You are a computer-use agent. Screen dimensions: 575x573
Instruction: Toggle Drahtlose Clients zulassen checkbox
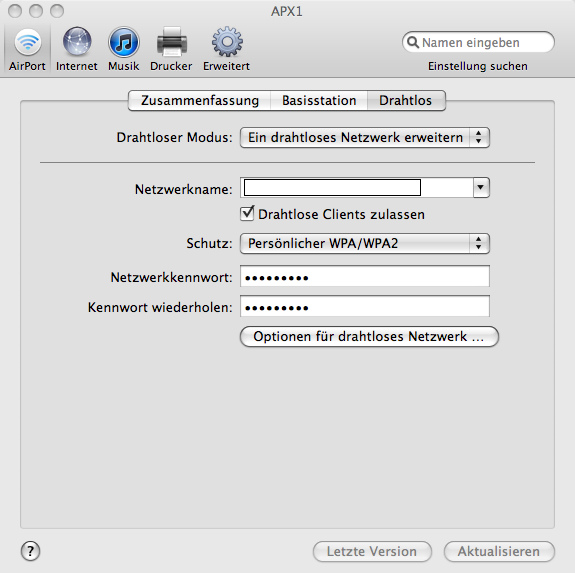tap(247, 213)
